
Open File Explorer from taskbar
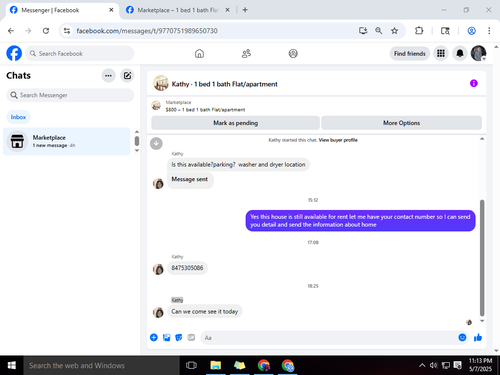216,366
